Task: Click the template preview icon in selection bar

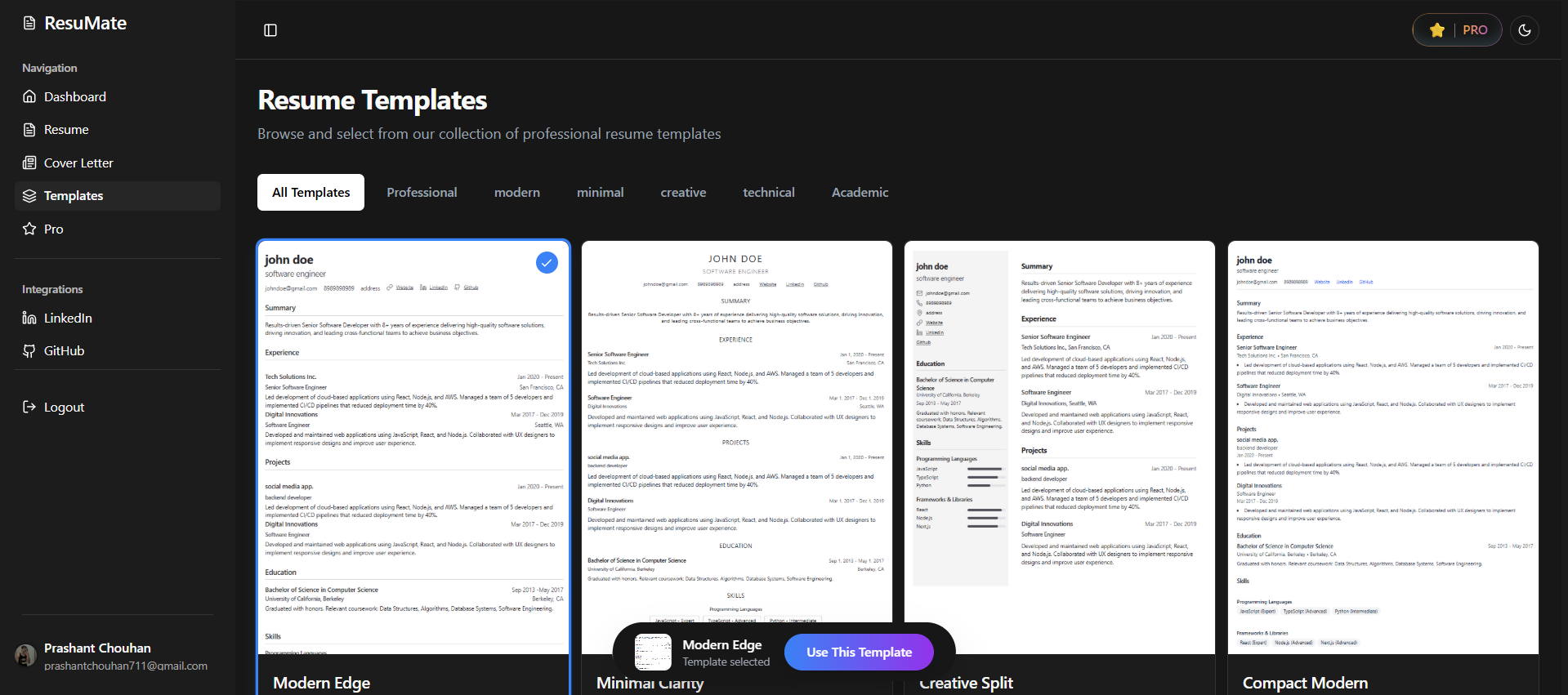Action: pyautogui.click(x=653, y=653)
